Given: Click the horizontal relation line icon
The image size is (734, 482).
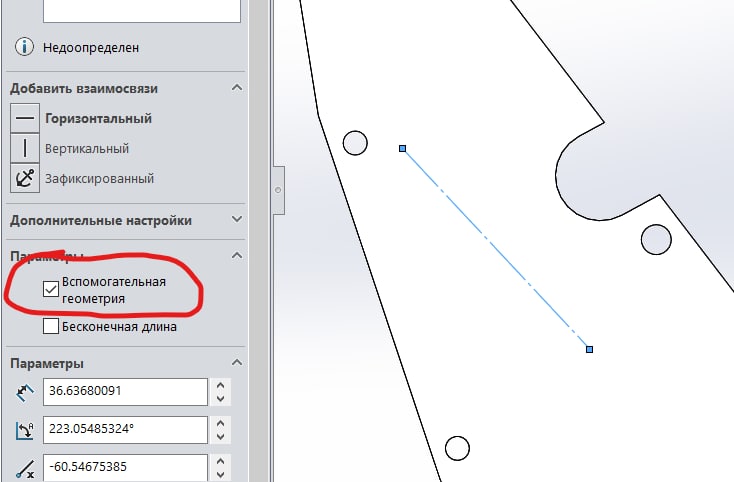Looking at the screenshot, I should click(x=25, y=118).
